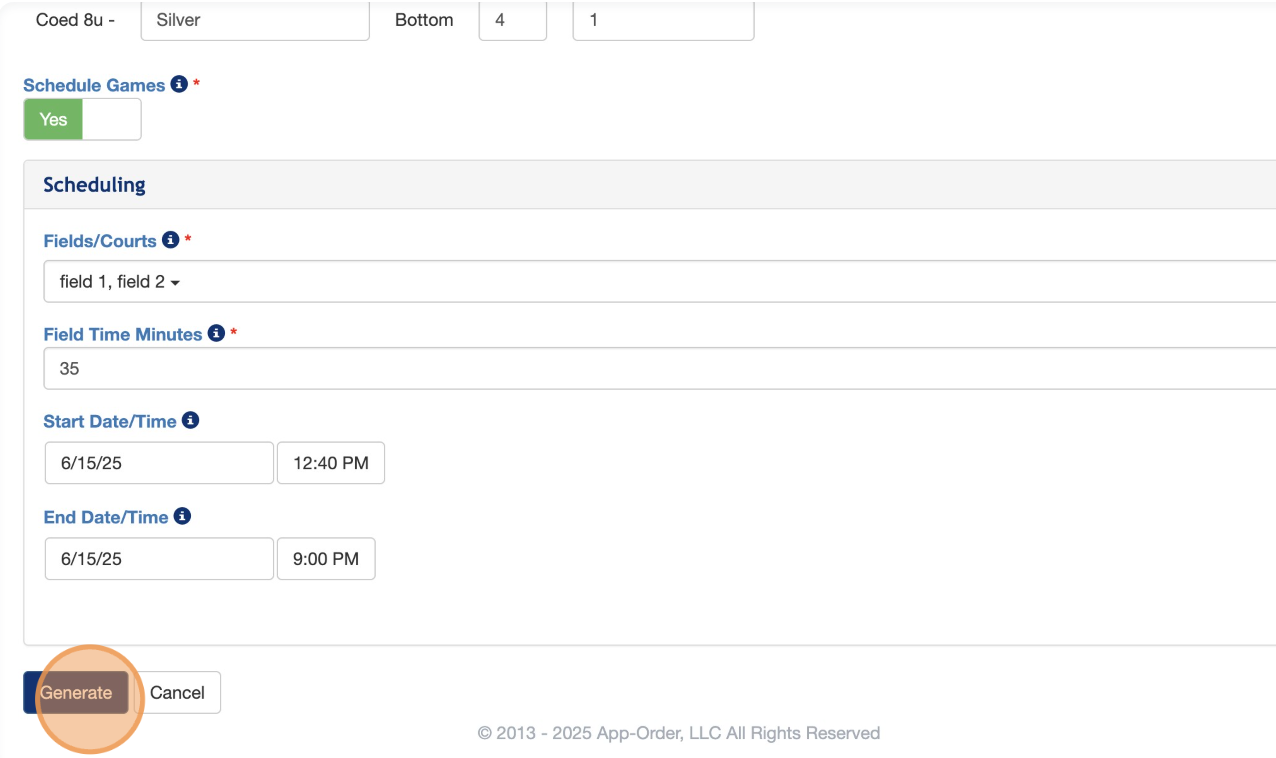Click the Schedule Games info icon
Screen dimensions: 1276x758
point(179,85)
